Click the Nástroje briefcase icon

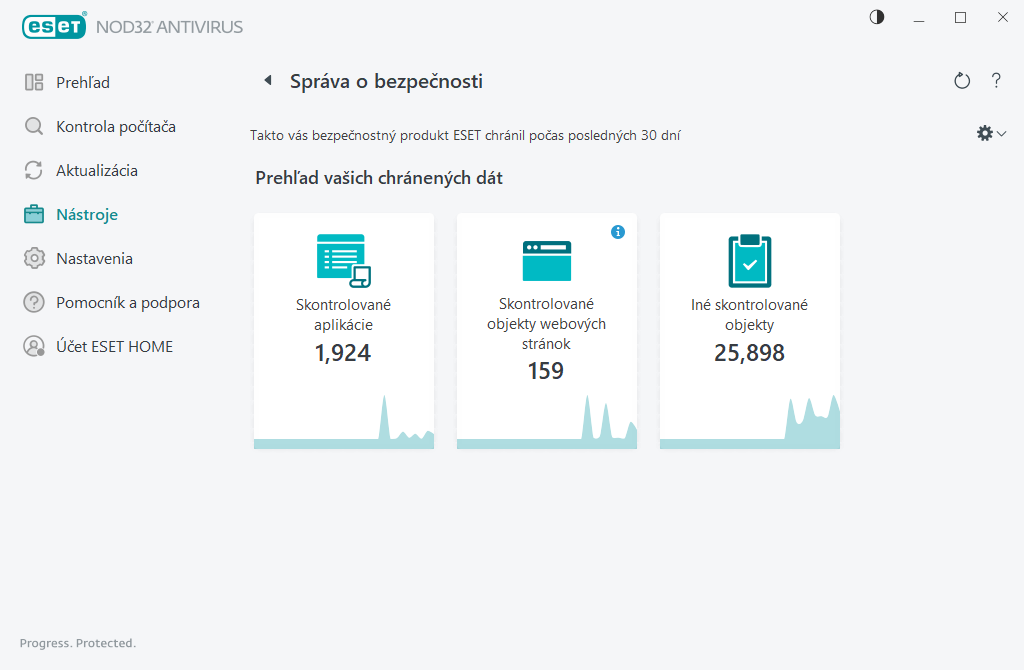coord(34,215)
